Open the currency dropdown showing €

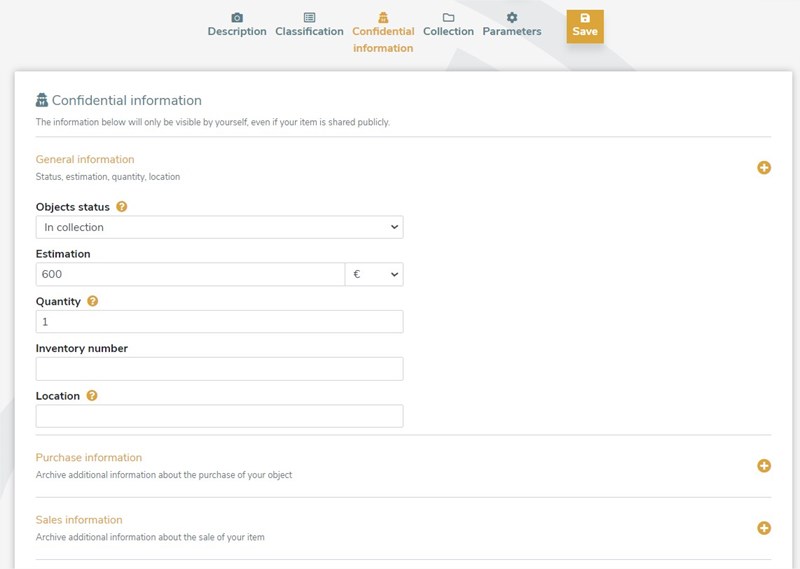(x=374, y=274)
